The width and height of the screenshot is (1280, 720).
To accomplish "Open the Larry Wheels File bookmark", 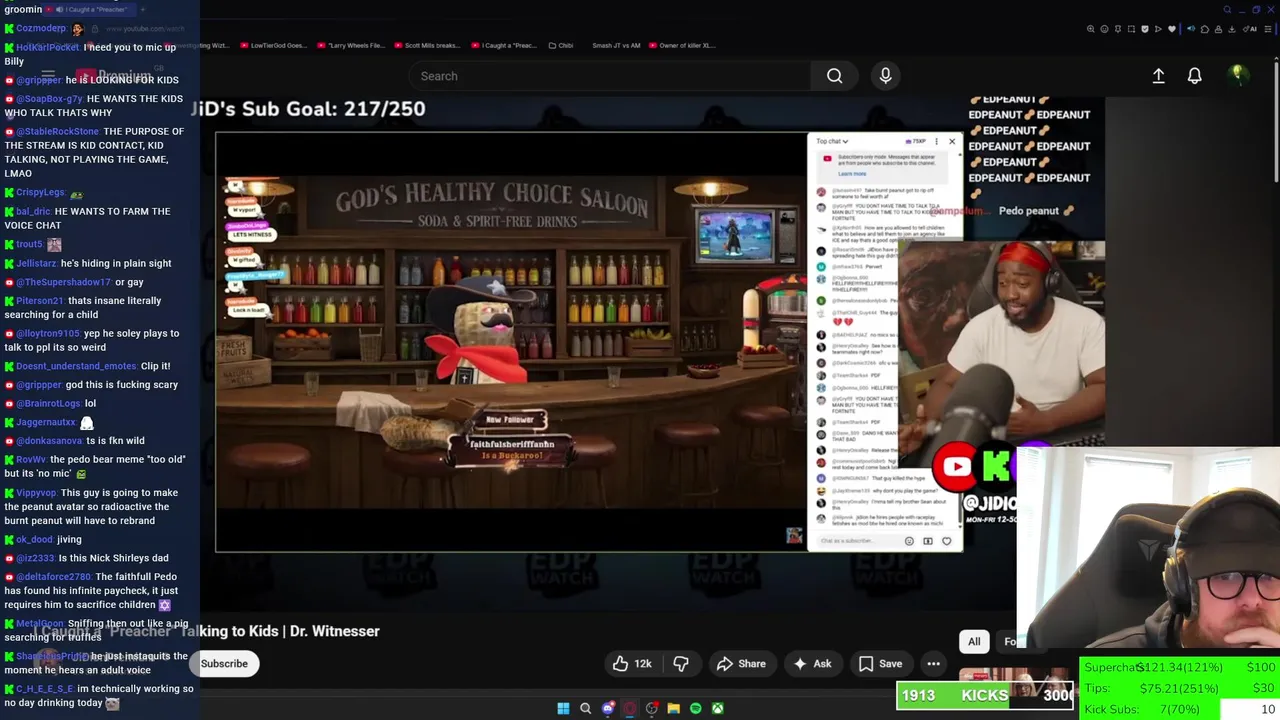I will coord(351,45).
